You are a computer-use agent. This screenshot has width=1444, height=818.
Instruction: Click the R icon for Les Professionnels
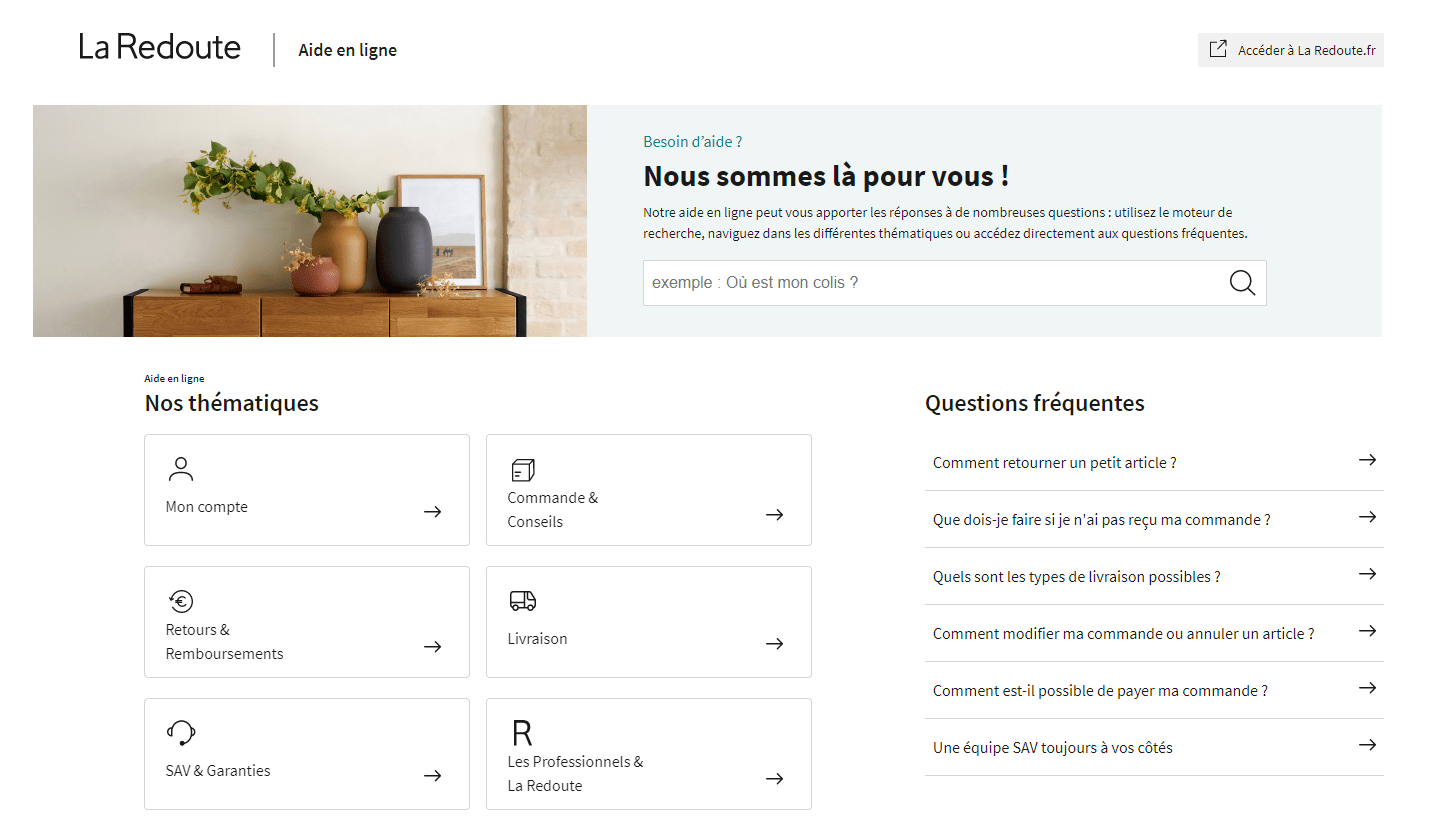522,733
